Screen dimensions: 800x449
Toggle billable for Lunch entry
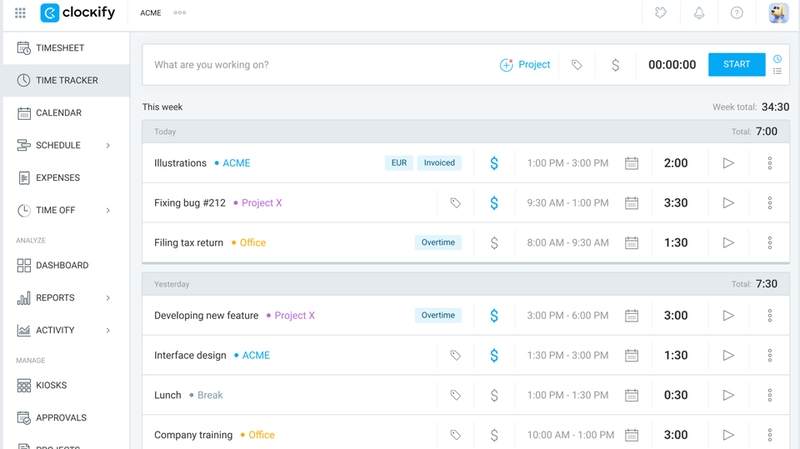494,395
